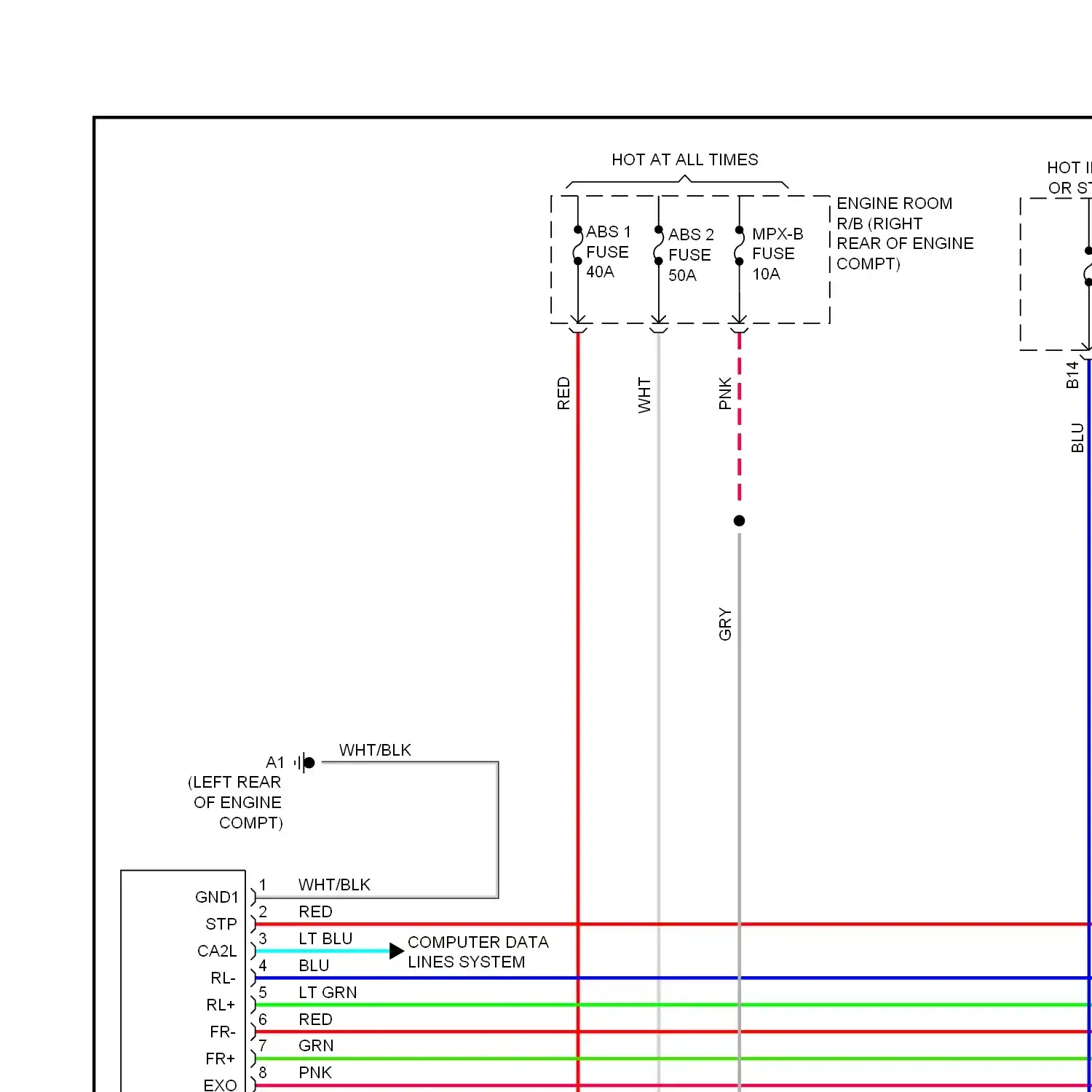Select the FR+ terminal label

point(221,1059)
